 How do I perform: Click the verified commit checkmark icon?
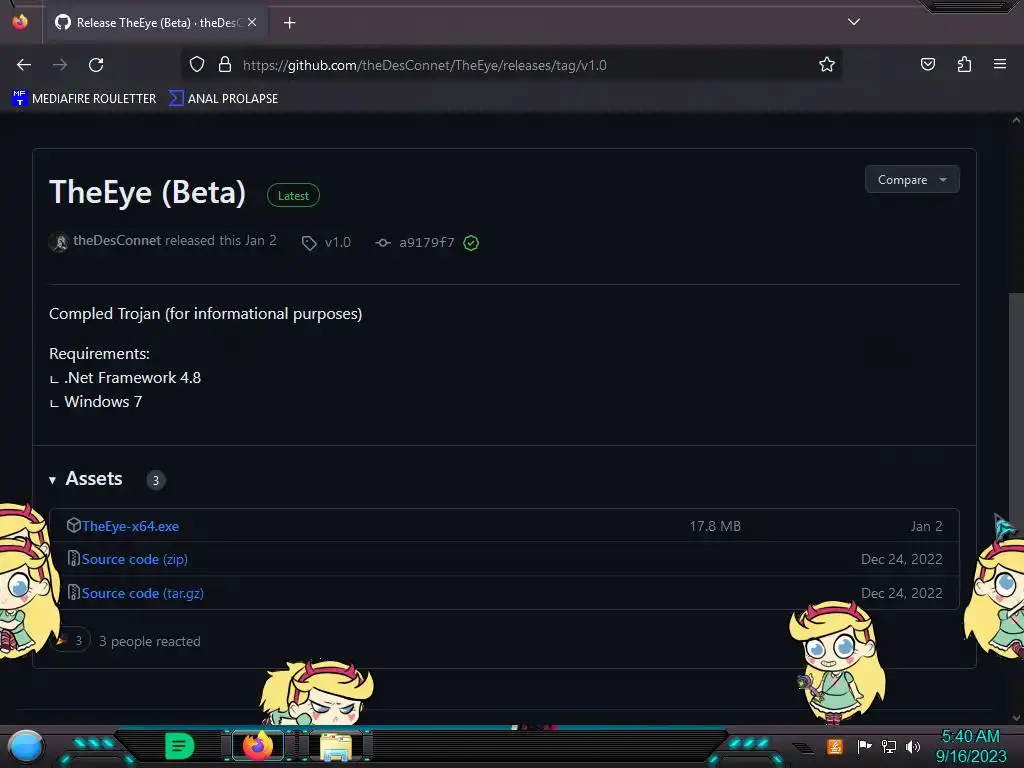pos(471,243)
